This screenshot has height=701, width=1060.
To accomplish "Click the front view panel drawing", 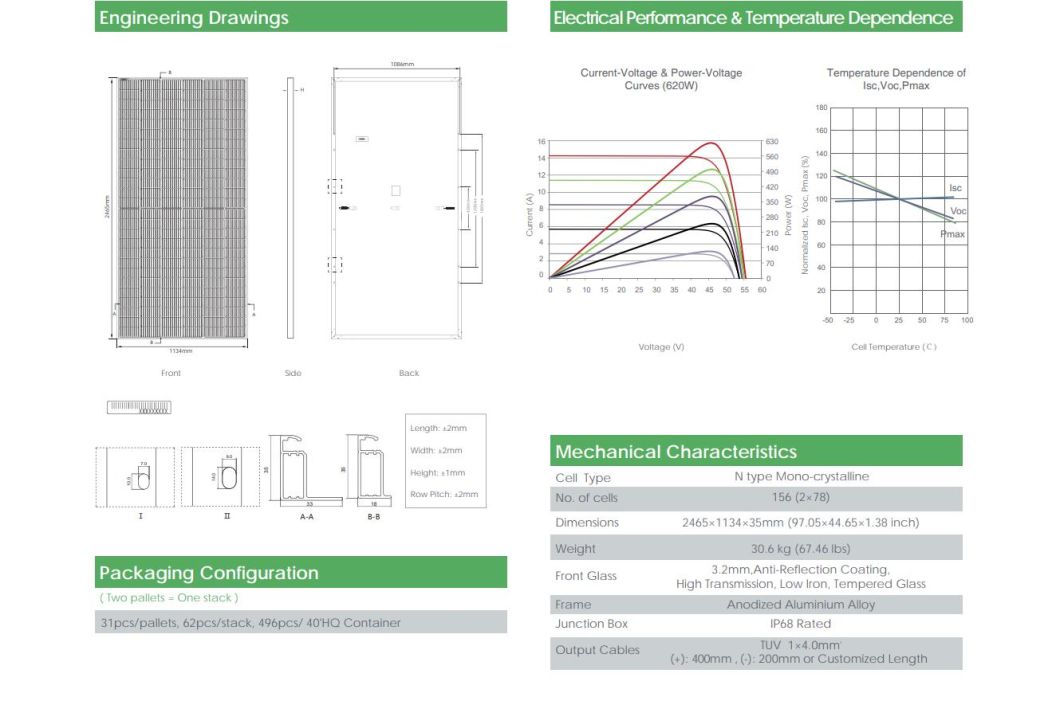I will [x=182, y=208].
